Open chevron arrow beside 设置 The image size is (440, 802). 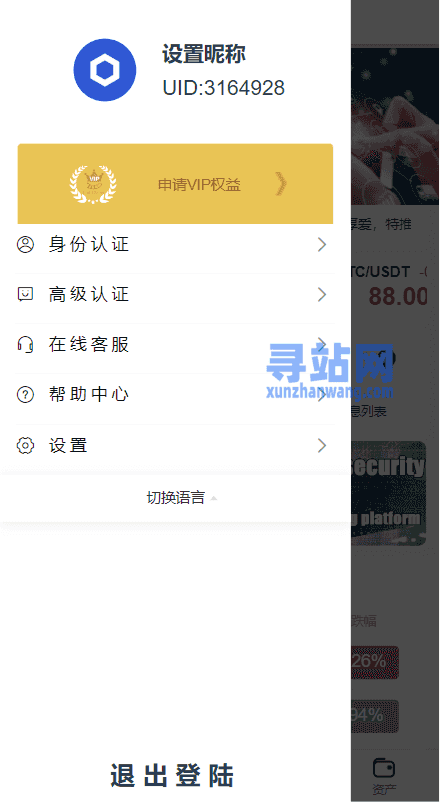pos(322,445)
